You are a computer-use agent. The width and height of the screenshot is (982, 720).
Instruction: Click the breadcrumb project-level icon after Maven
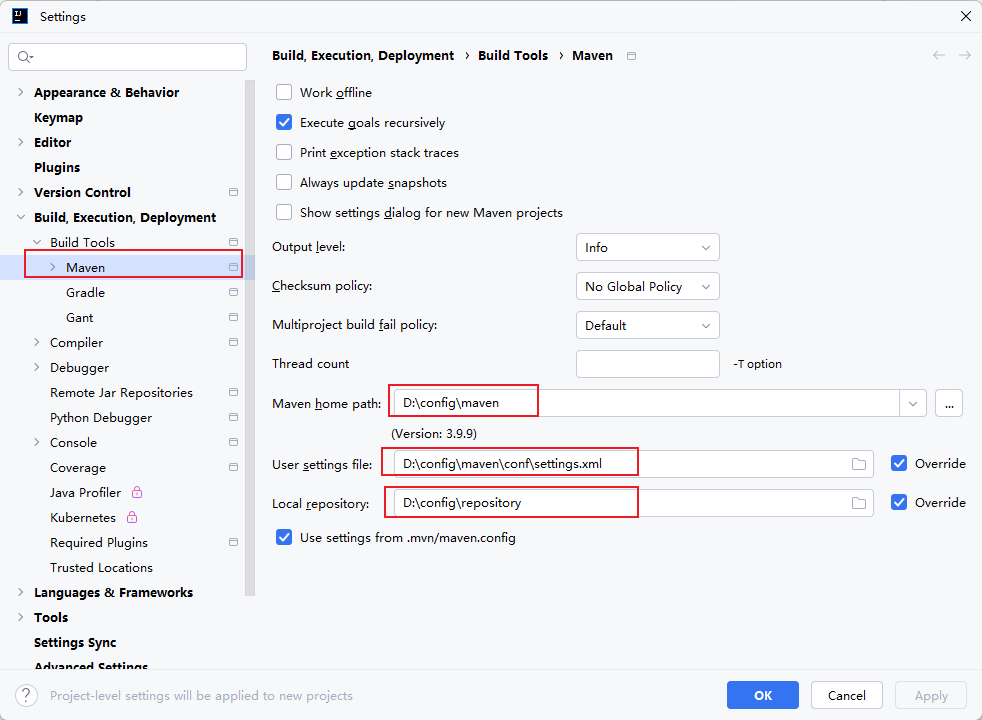(x=632, y=56)
